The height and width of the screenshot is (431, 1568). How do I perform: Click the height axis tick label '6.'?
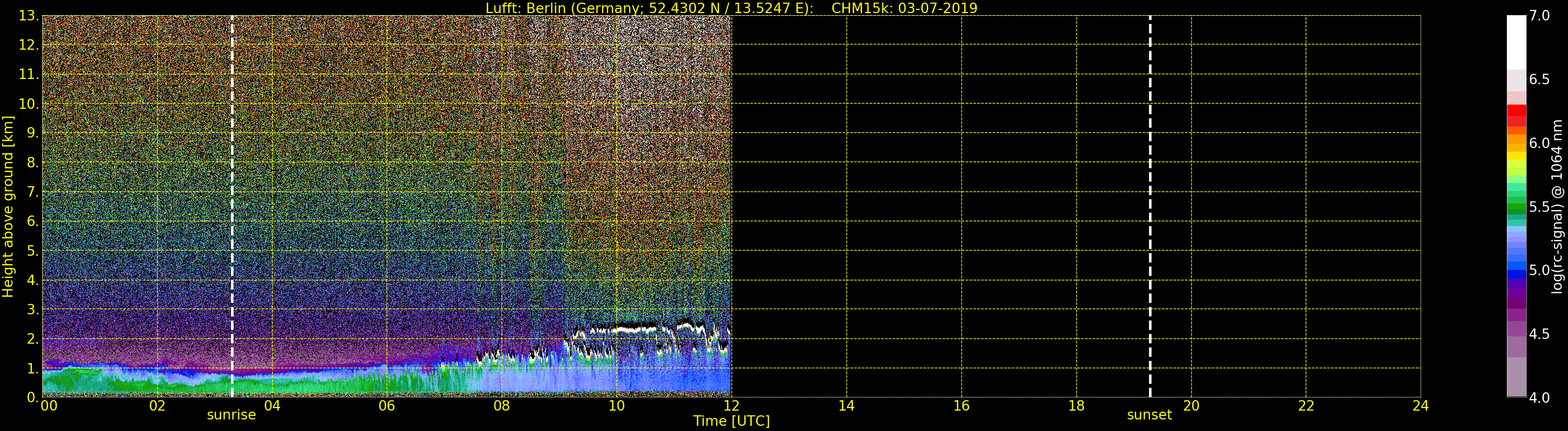(x=33, y=221)
